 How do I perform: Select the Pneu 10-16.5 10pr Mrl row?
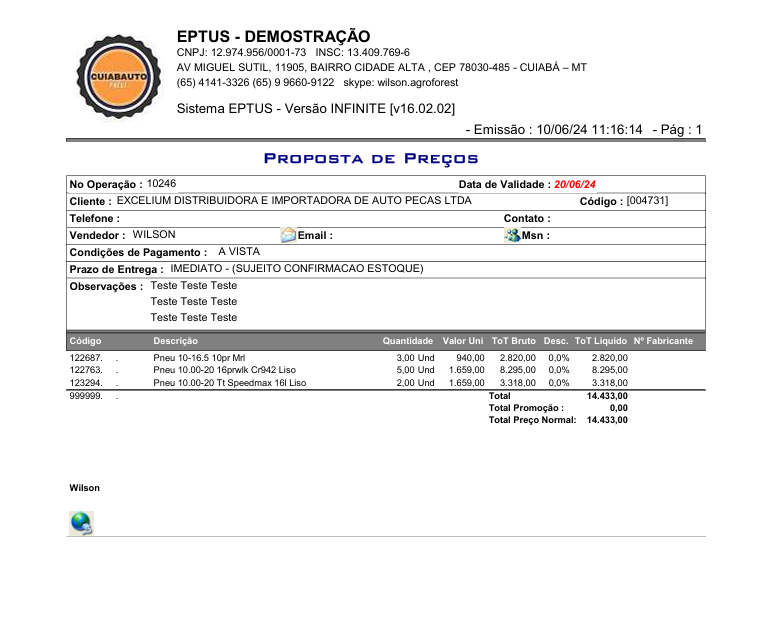(x=199, y=357)
